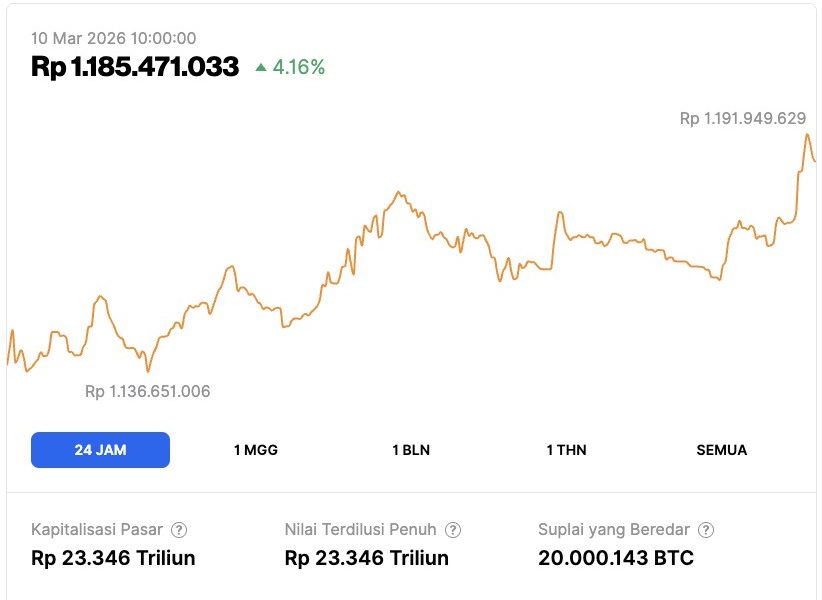
Task: Click the timestamp 10 Mar 2026 10:00:00
Action: point(115,38)
